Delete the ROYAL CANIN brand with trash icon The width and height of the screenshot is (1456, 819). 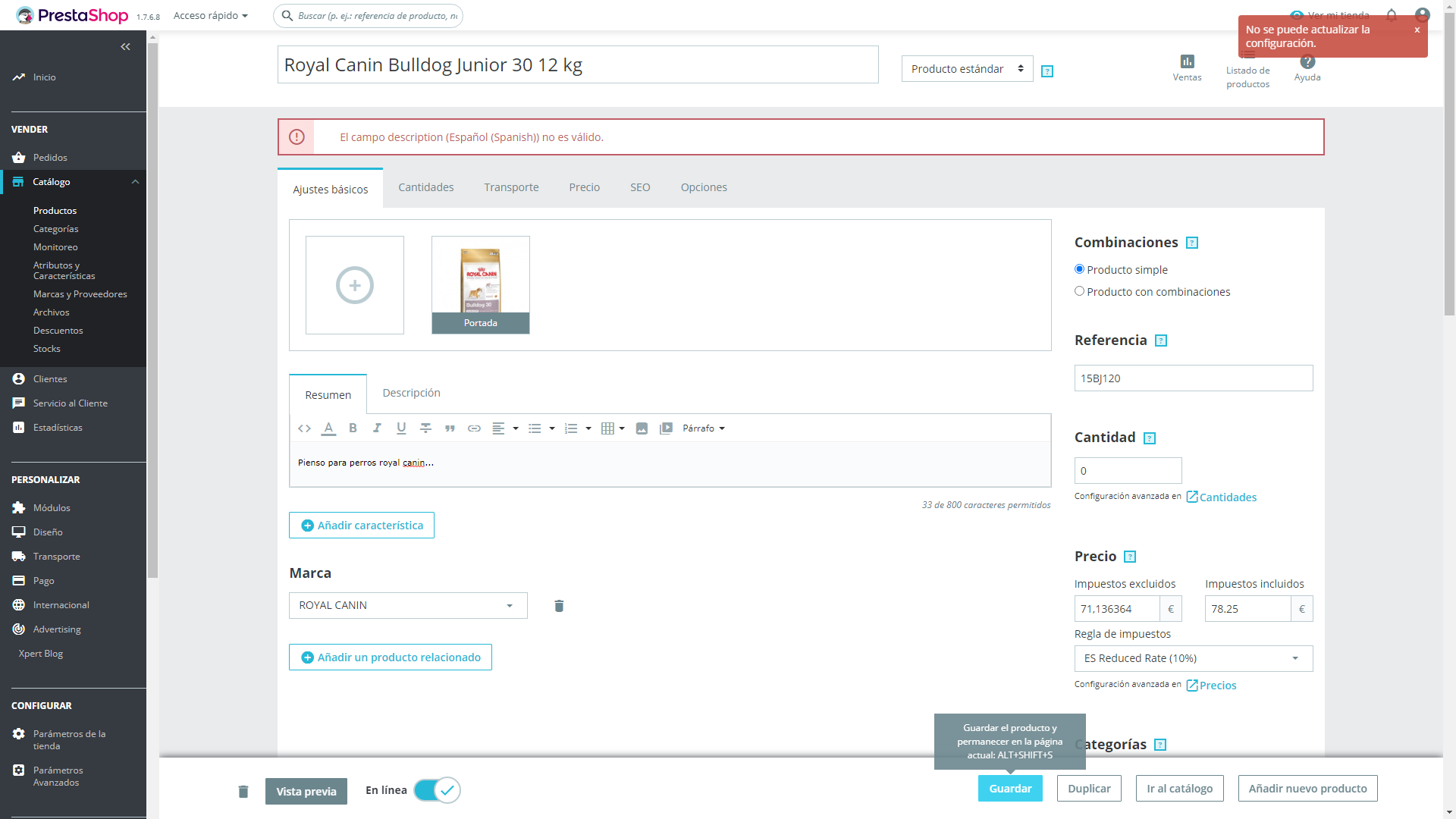pos(559,606)
